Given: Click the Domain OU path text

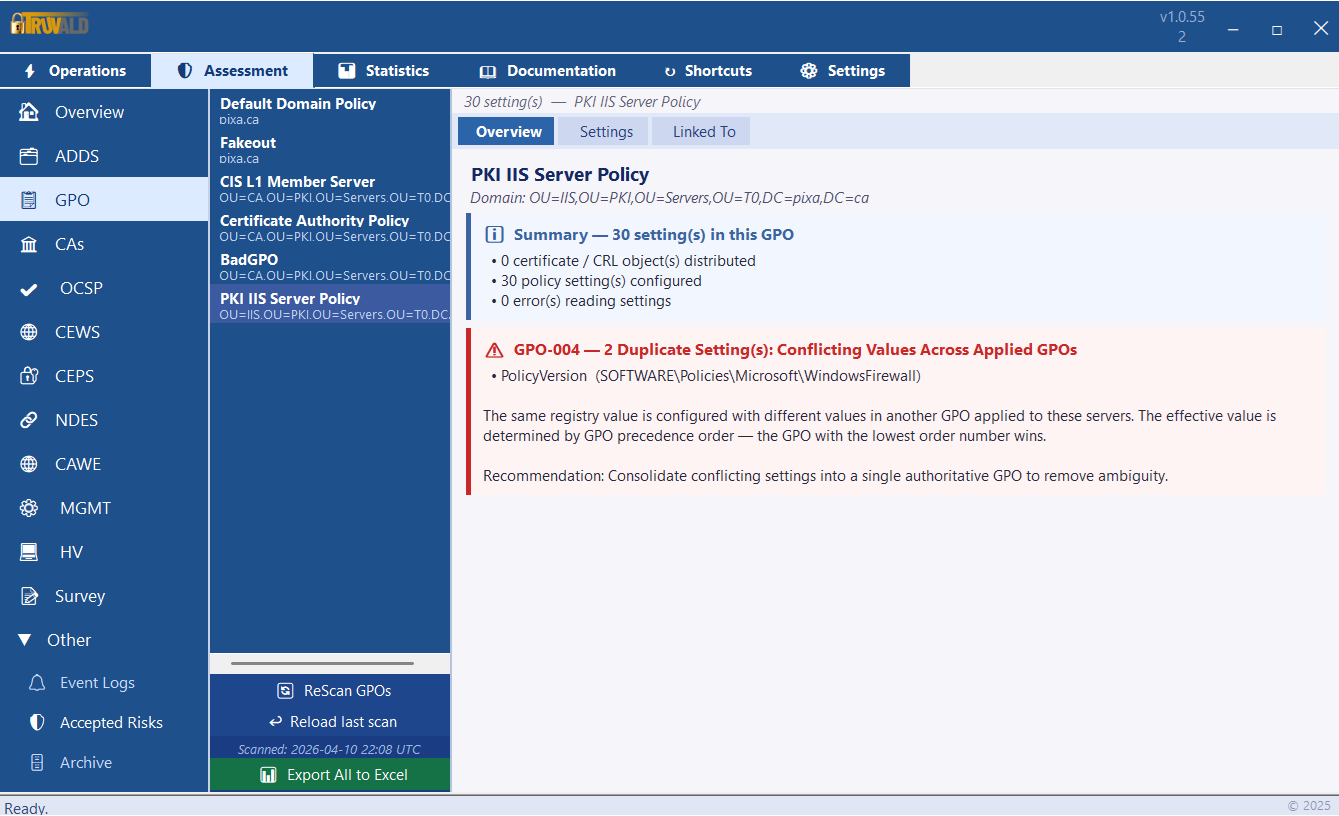Looking at the screenshot, I should pyautogui.click(x=670, y=198).
